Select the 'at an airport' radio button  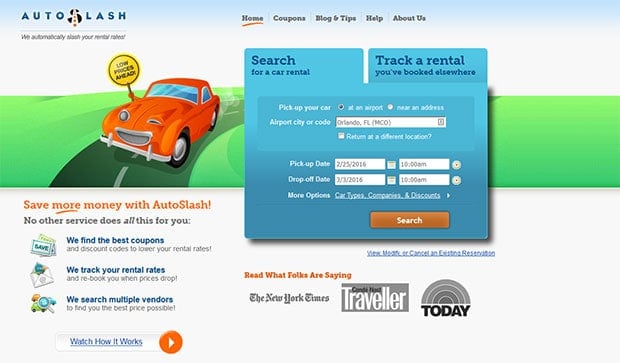tap(341, 107)
